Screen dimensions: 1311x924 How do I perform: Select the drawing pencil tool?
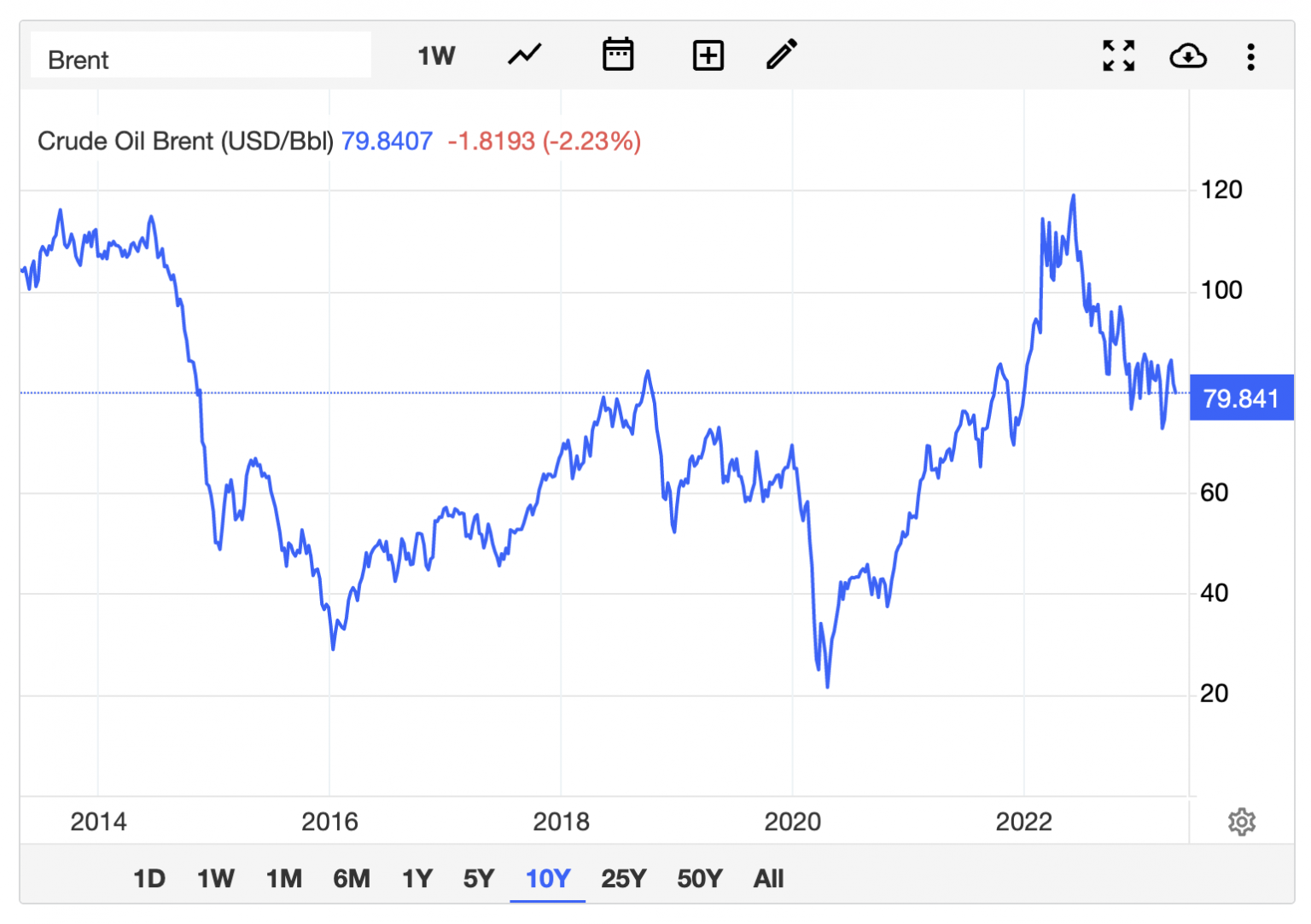coord(781,55)
